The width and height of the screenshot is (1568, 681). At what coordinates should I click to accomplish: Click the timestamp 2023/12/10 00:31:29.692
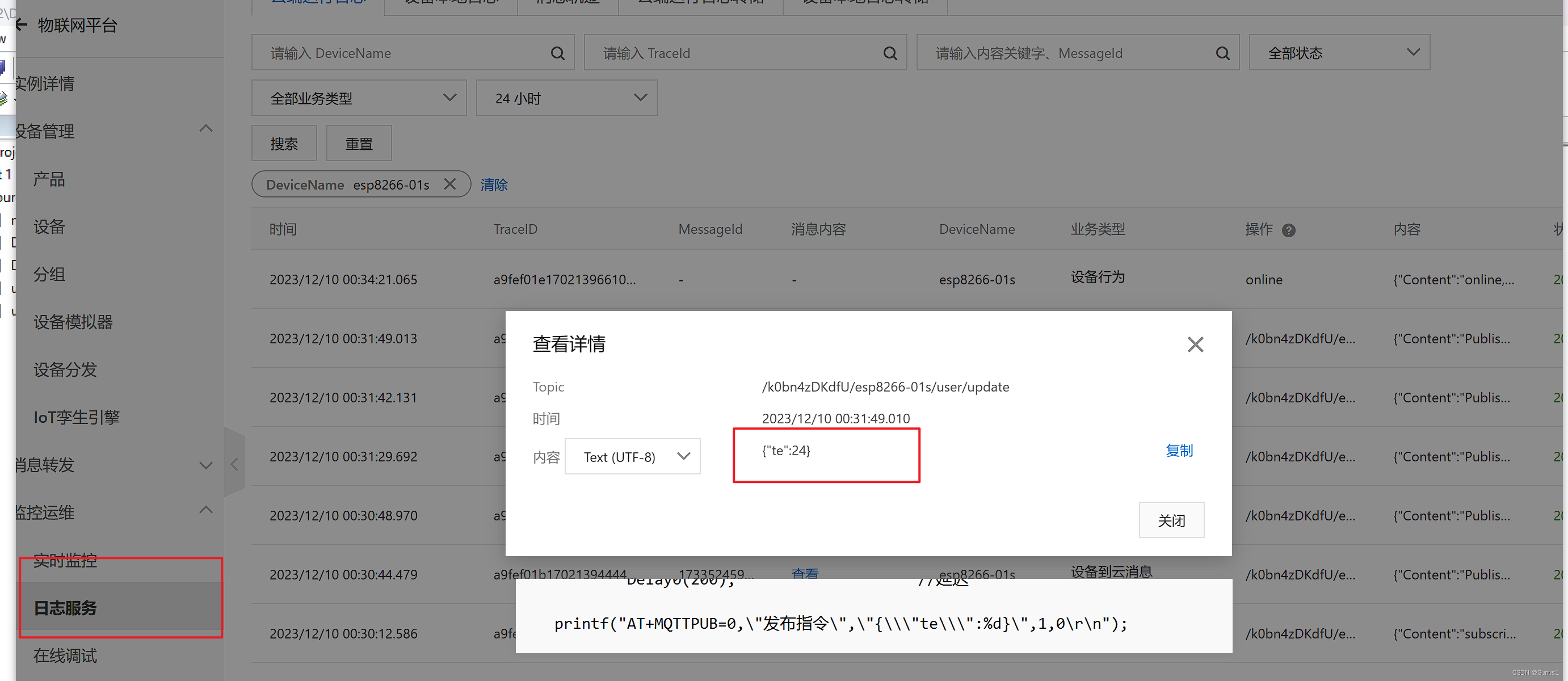pyautogui.click(x=343, y=457)
